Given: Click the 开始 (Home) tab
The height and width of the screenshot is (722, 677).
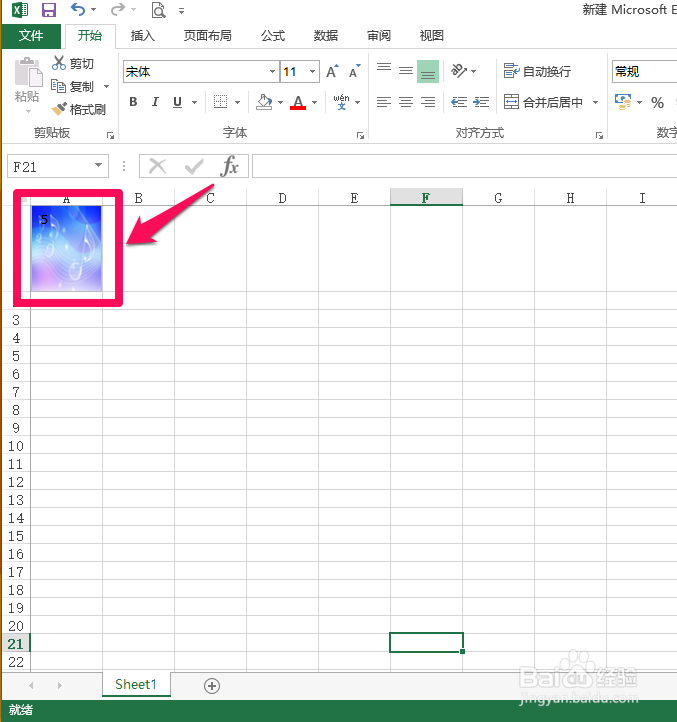Looking at the screenshot, I should (x=90, y=36).
